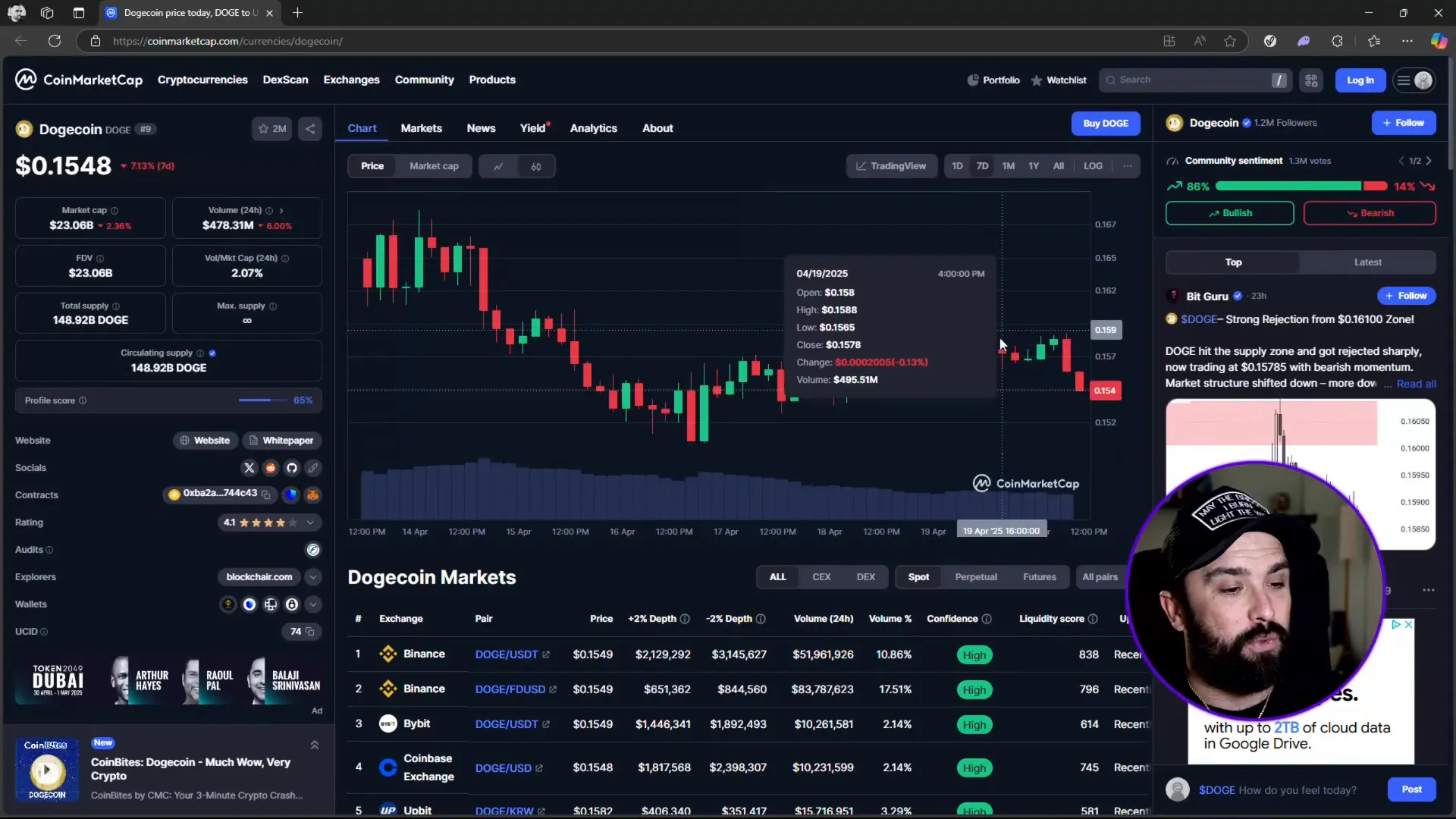This screenshot has height=819, width=1456.
Task: Open GitHub social link icon
Action: click(292, 468)
